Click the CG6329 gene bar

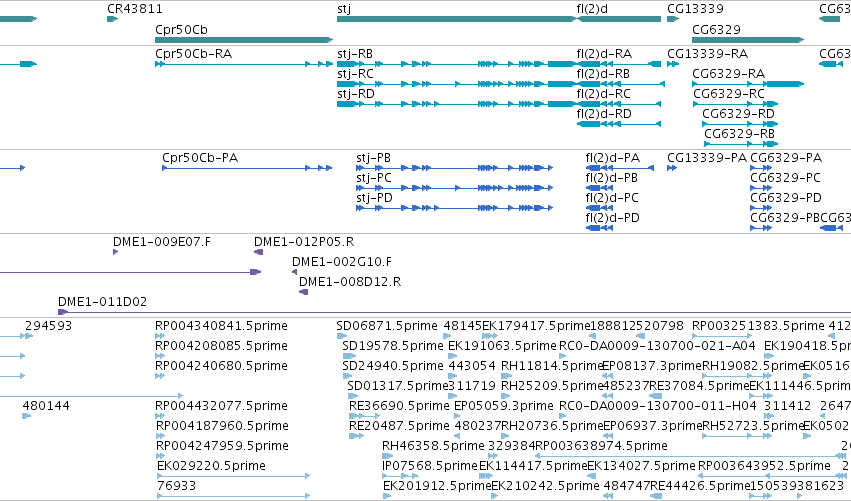tap(748, 40)
